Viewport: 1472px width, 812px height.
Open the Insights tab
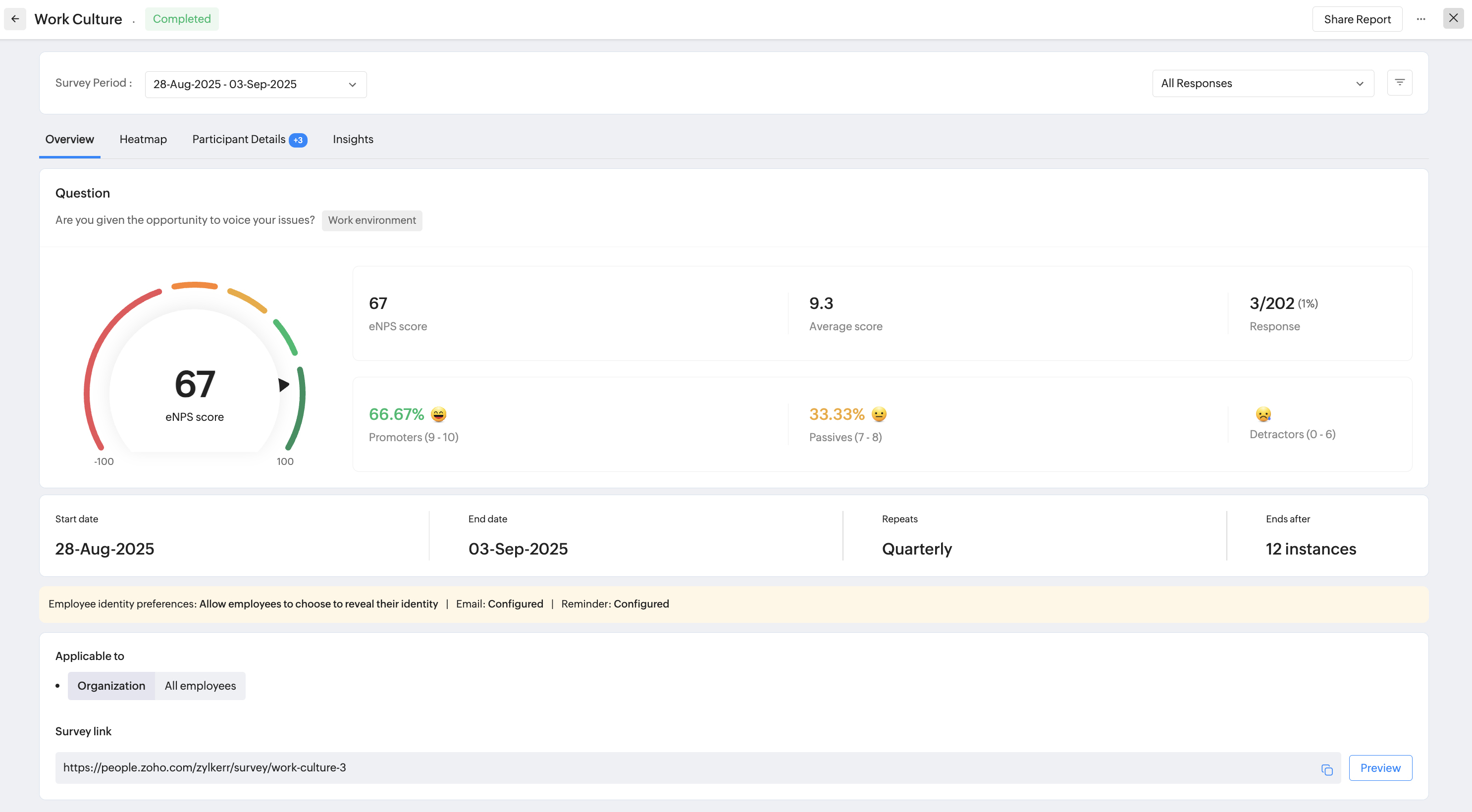353,140
